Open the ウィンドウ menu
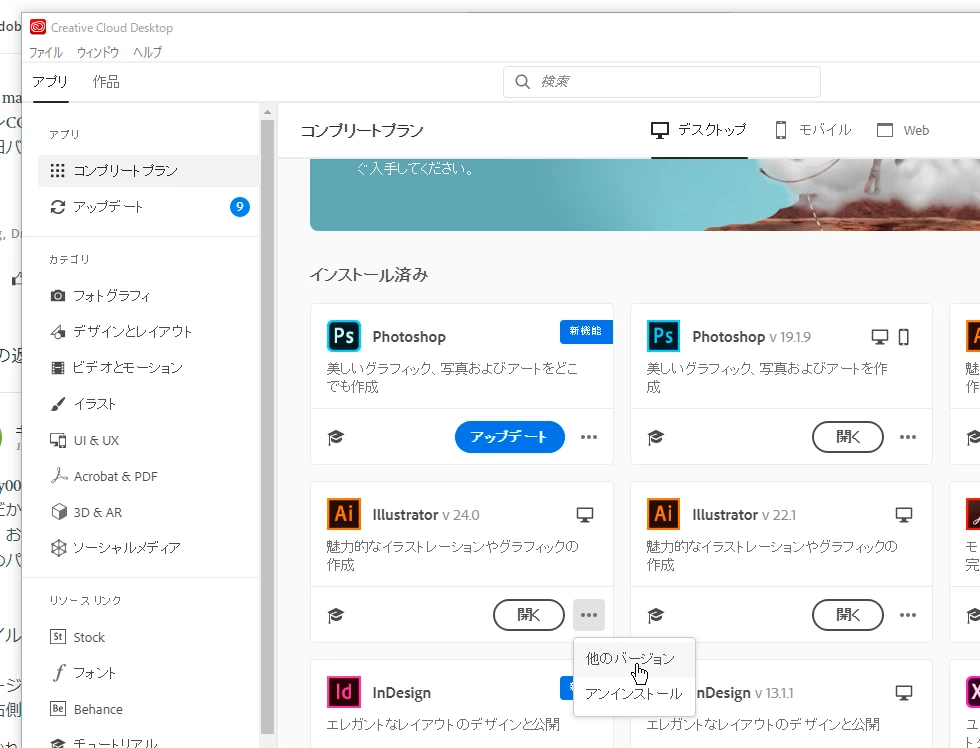Image resolution: width=980 pixels, height=748 pixels. (x=98, y=52)
